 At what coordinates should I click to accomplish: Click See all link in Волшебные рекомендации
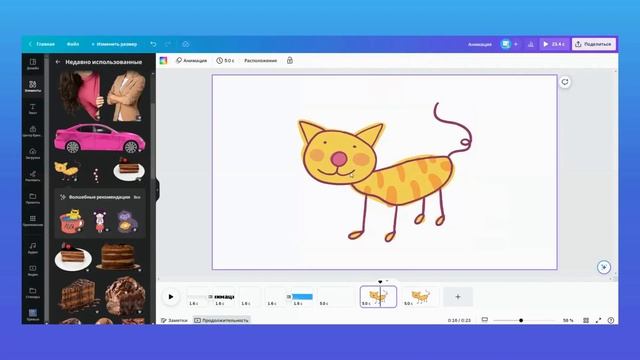pos(137,197)
